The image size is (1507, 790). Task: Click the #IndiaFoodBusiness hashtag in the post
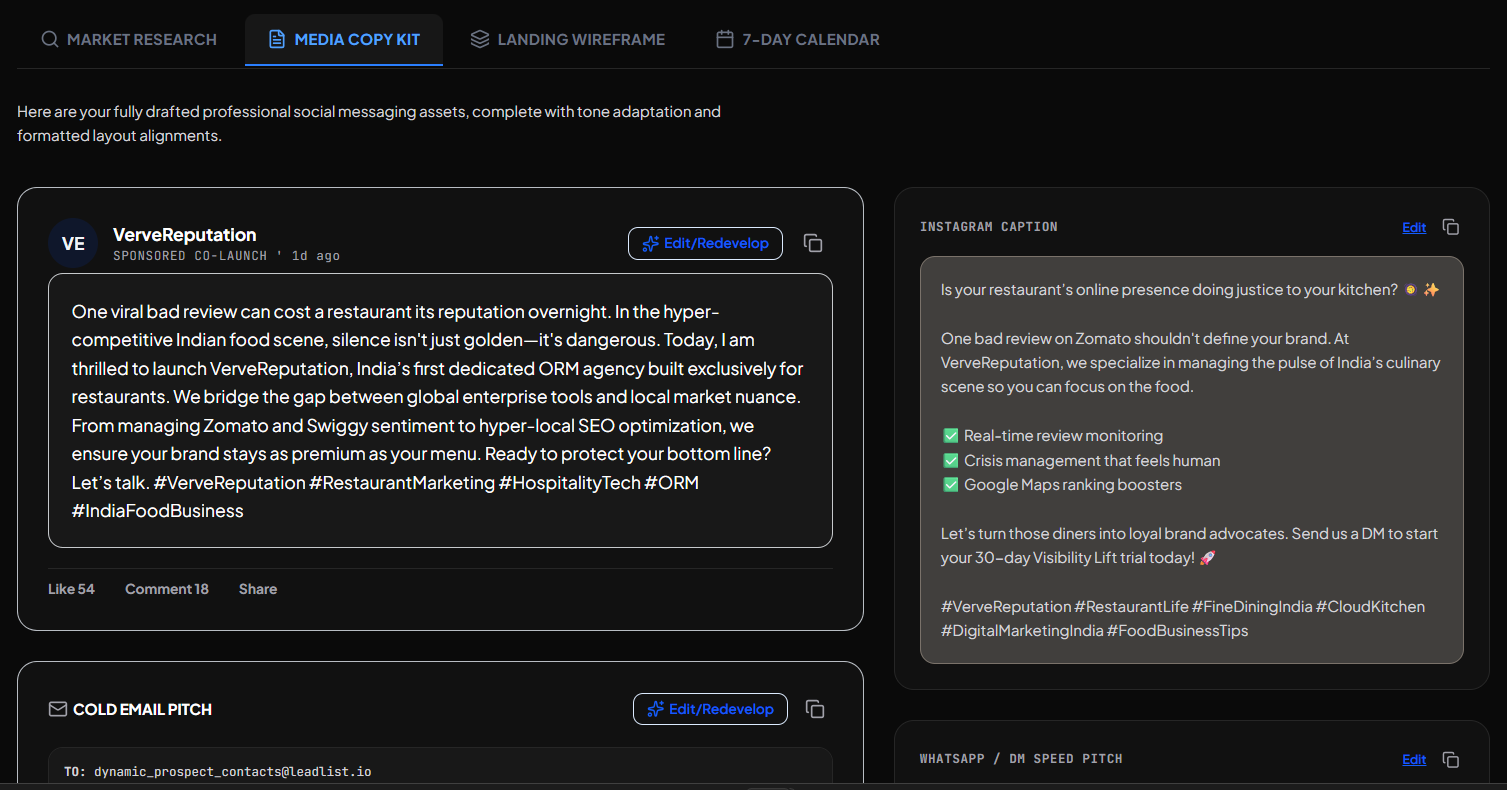[158, 511]
